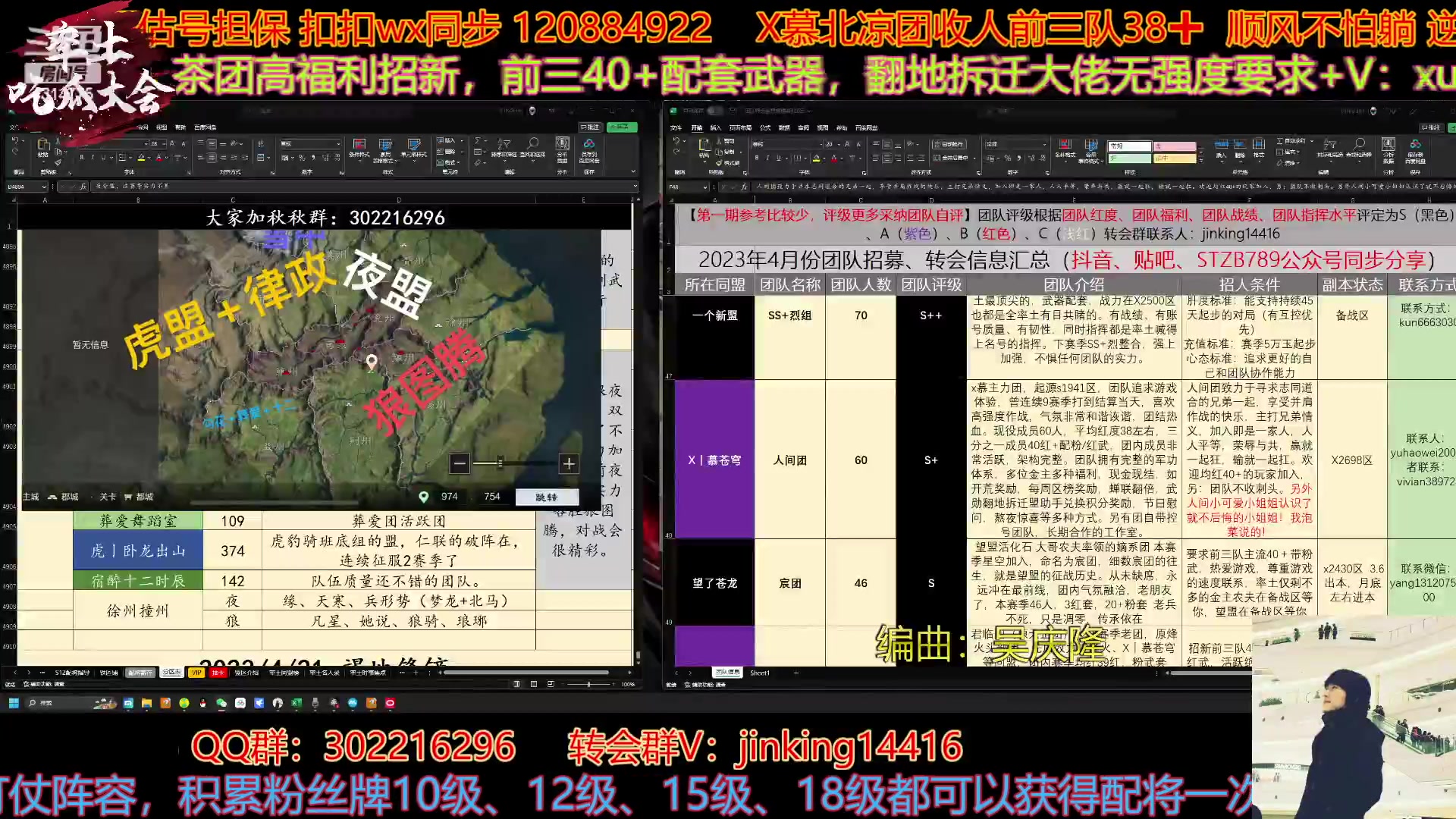Open Baidu Netdisk tab in left Excel window

[205, 127]
